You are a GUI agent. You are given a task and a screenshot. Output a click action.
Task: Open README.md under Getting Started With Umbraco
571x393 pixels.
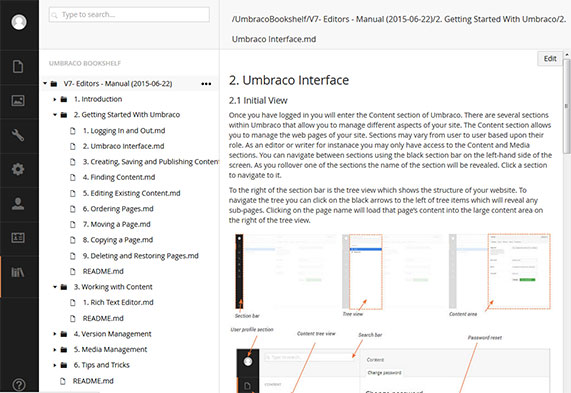pyautogui.click(x=103, y=271)
